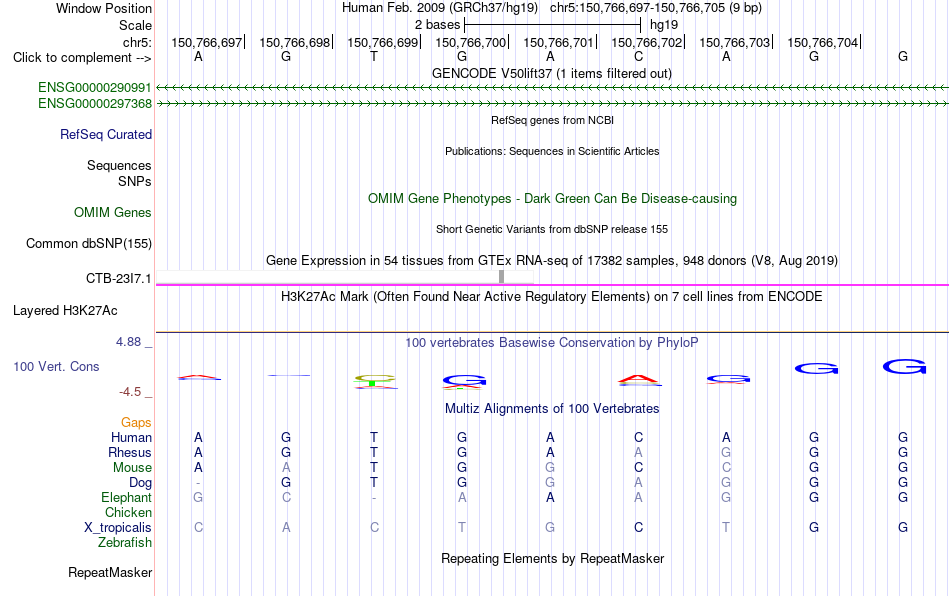Click the 'Click to complement -->' label
950x596 pixels.
click(82, 58)
